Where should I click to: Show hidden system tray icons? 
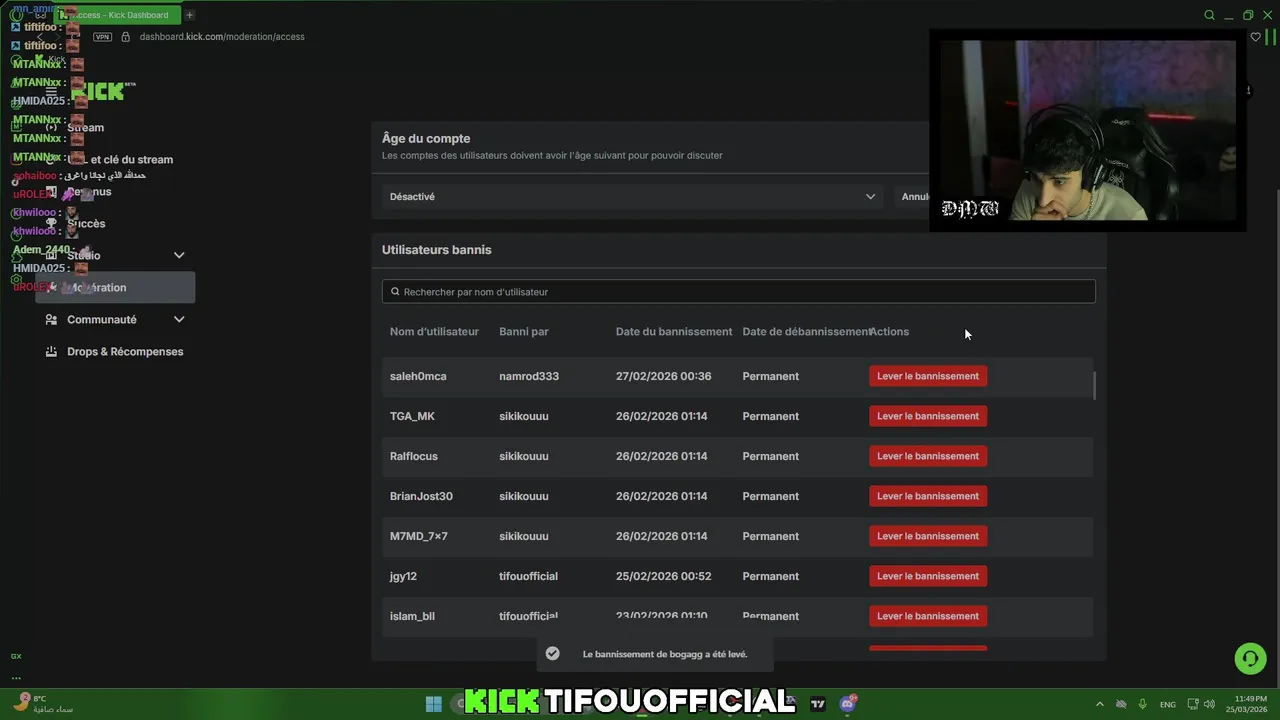[x=1100, y=704]
